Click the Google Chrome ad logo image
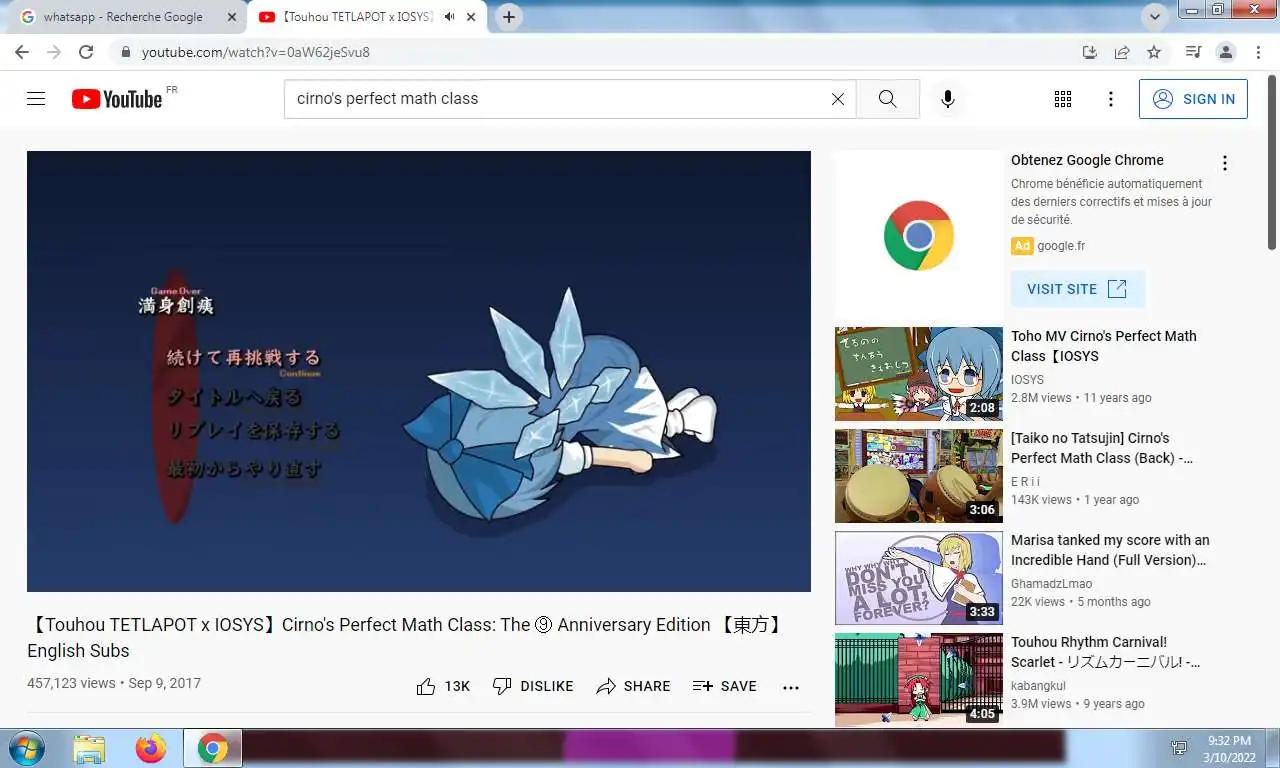This screenshot has width=1280, height=768. tap(919, 235)
